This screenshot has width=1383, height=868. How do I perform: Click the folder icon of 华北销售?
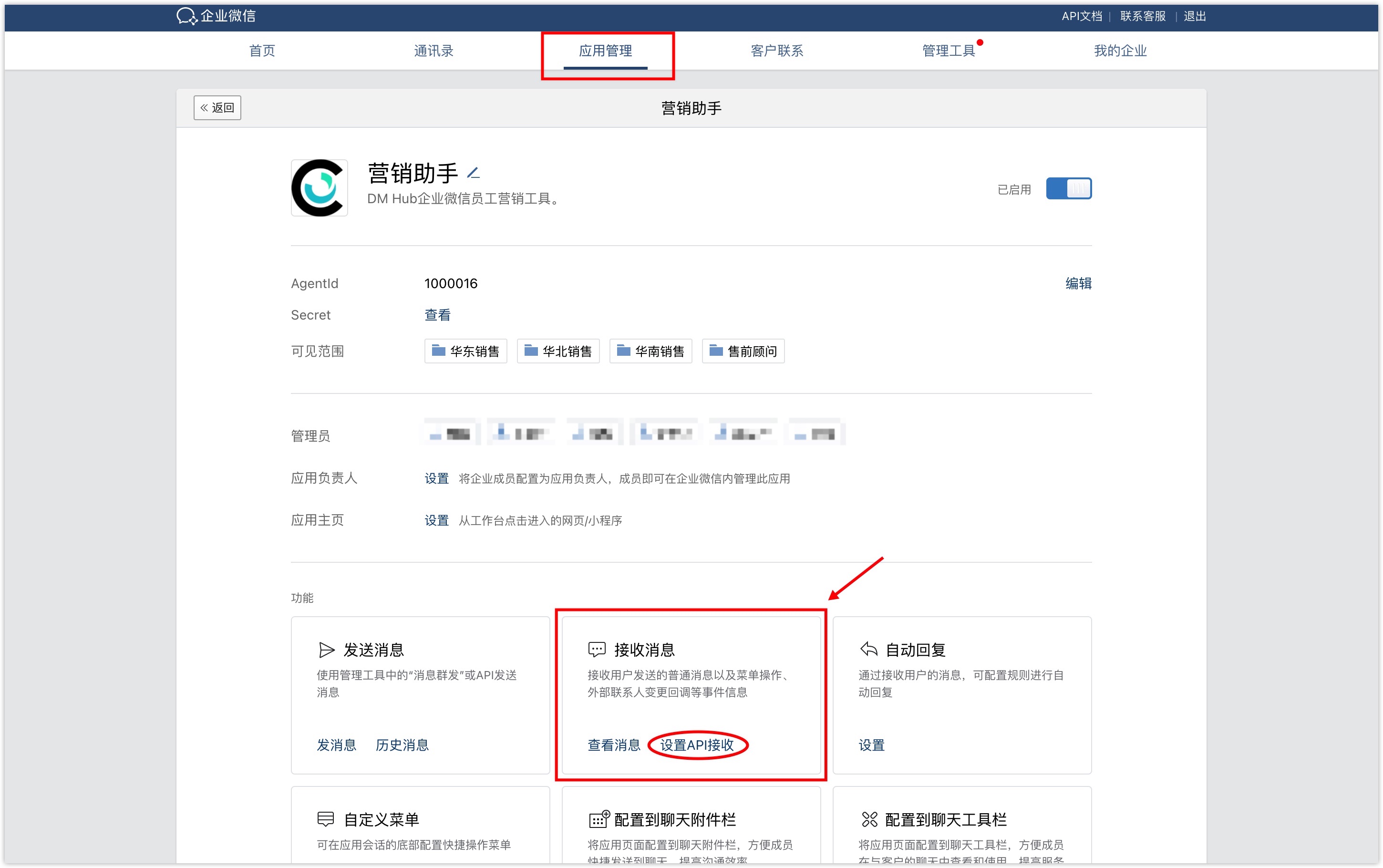click(x=531, y=351)
